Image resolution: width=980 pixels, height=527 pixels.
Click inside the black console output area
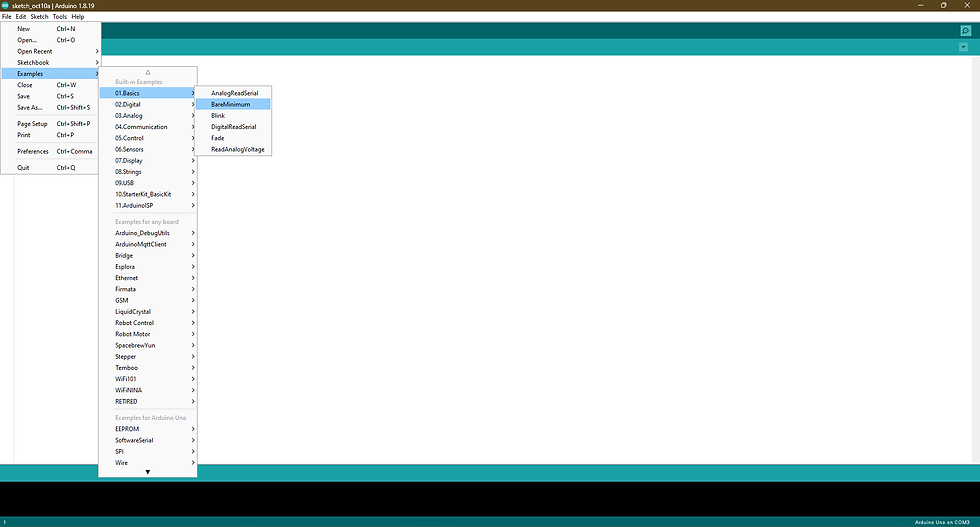tap(490, 499)
